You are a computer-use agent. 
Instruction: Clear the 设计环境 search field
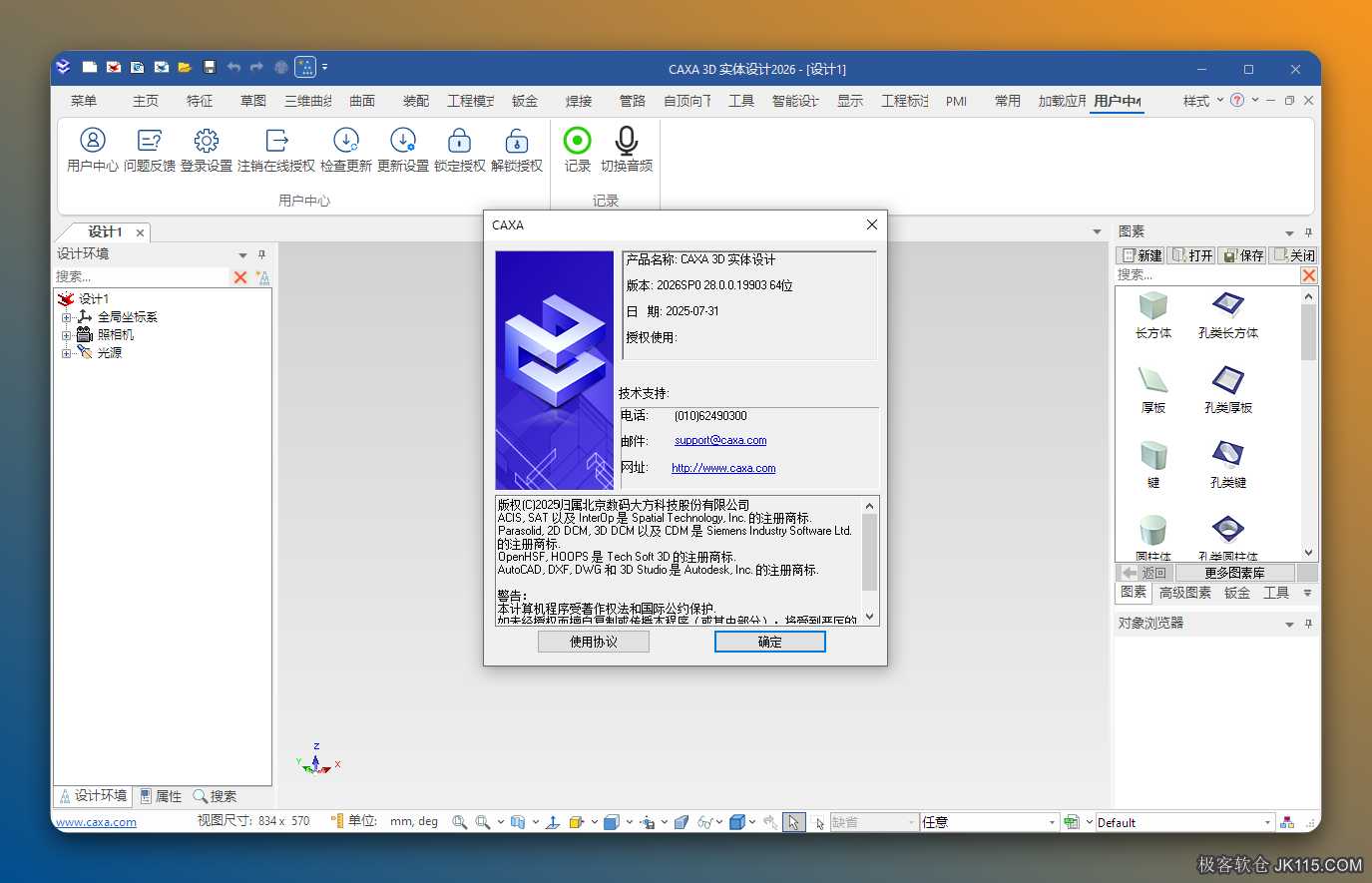[240, 277]
